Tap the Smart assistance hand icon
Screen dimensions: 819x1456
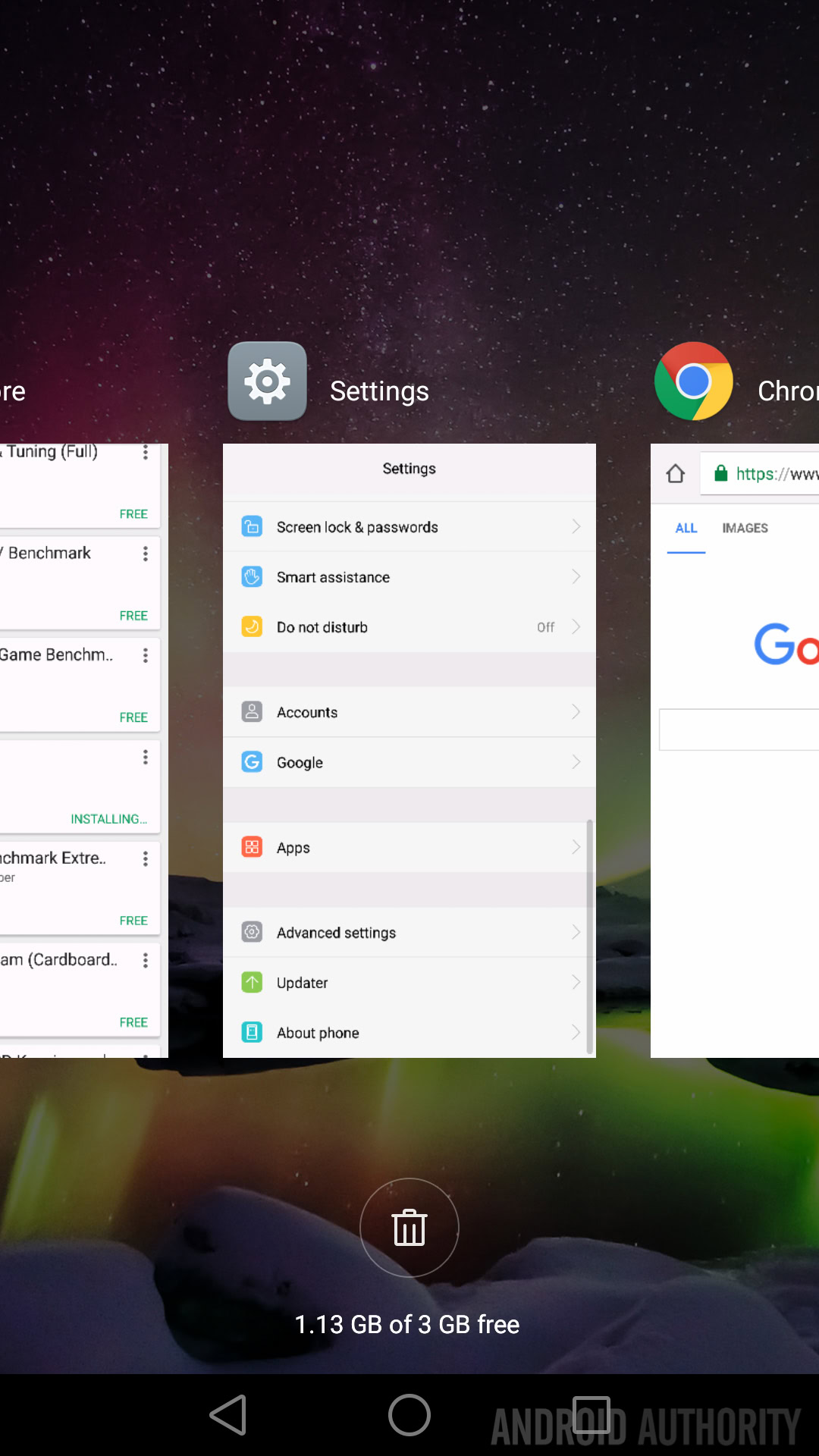(x=252, y=576)
